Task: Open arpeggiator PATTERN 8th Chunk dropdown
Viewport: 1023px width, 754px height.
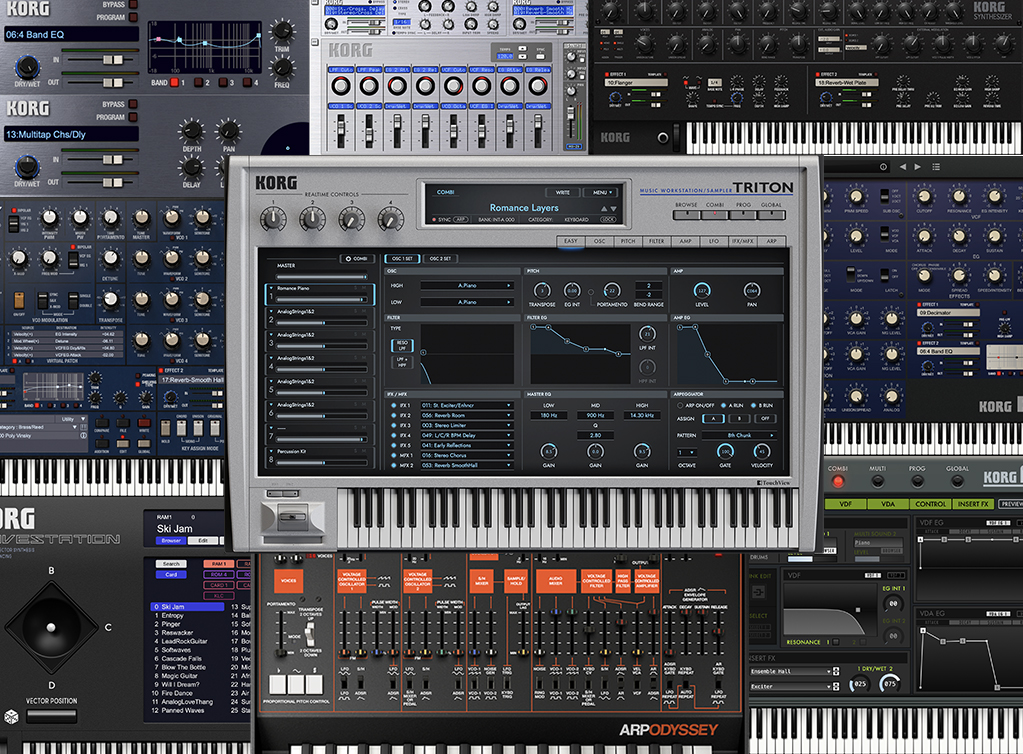Action: point(739,435)
